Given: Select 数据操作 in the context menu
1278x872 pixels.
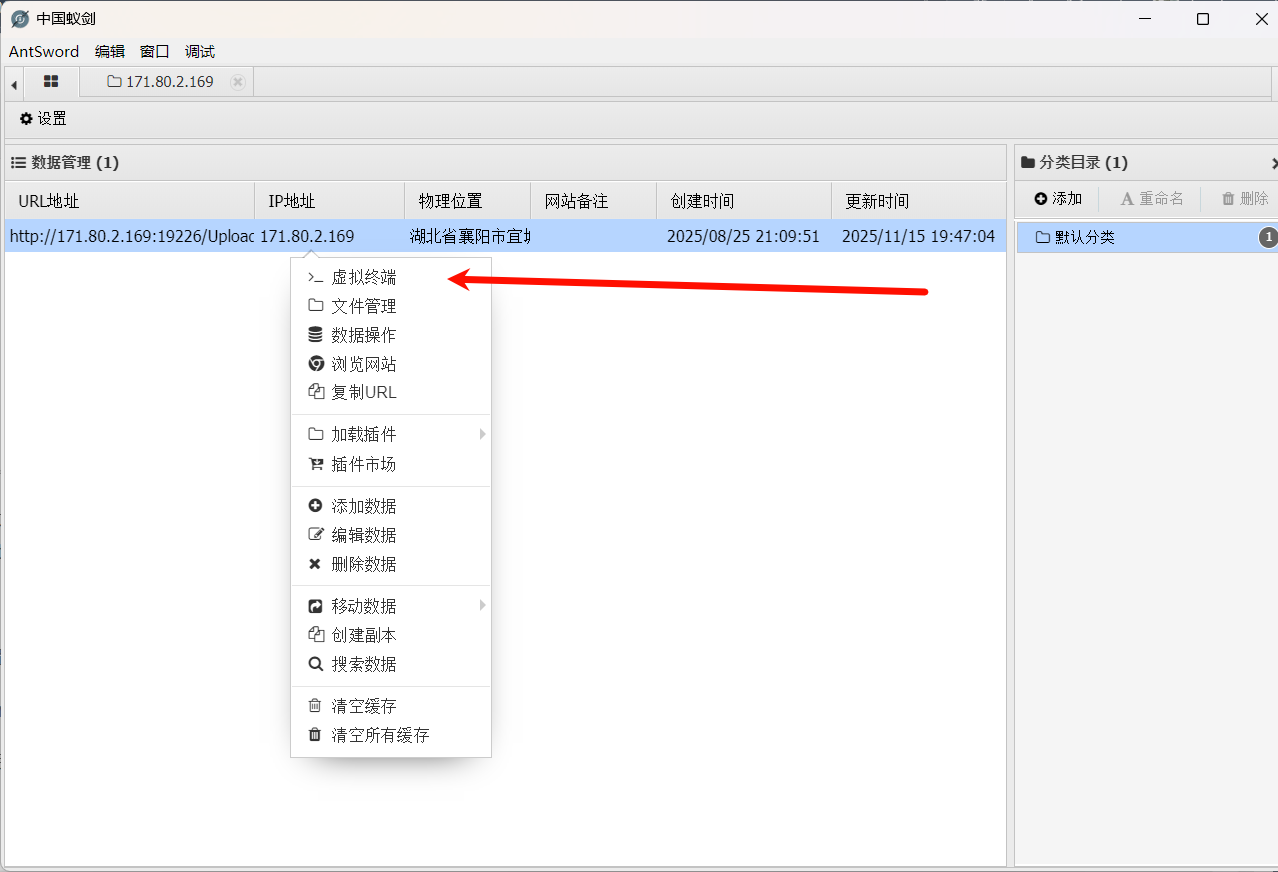Looking at the screenshot, I should tap(391, 335).
